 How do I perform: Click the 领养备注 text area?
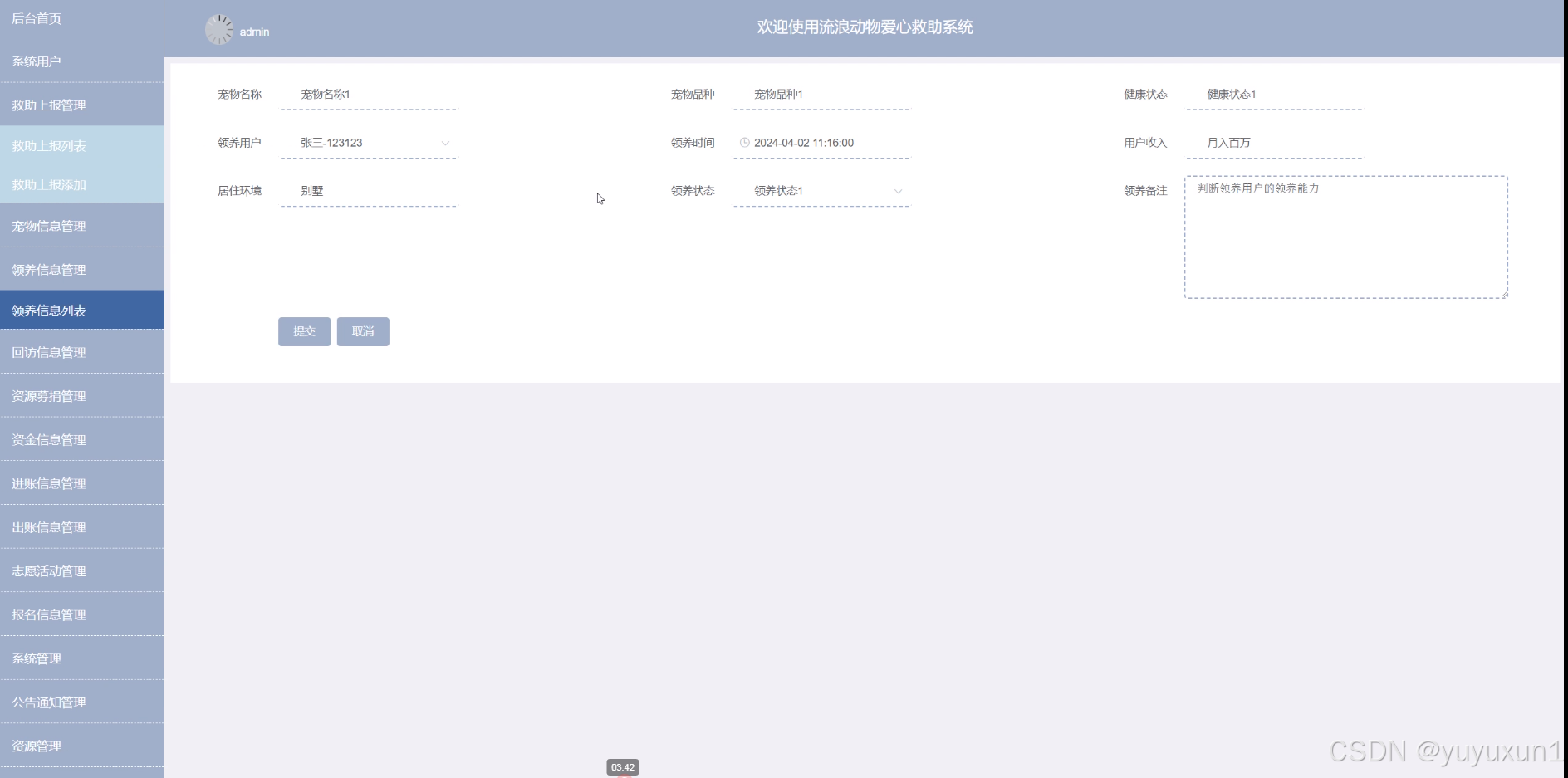coord(1346,237)
